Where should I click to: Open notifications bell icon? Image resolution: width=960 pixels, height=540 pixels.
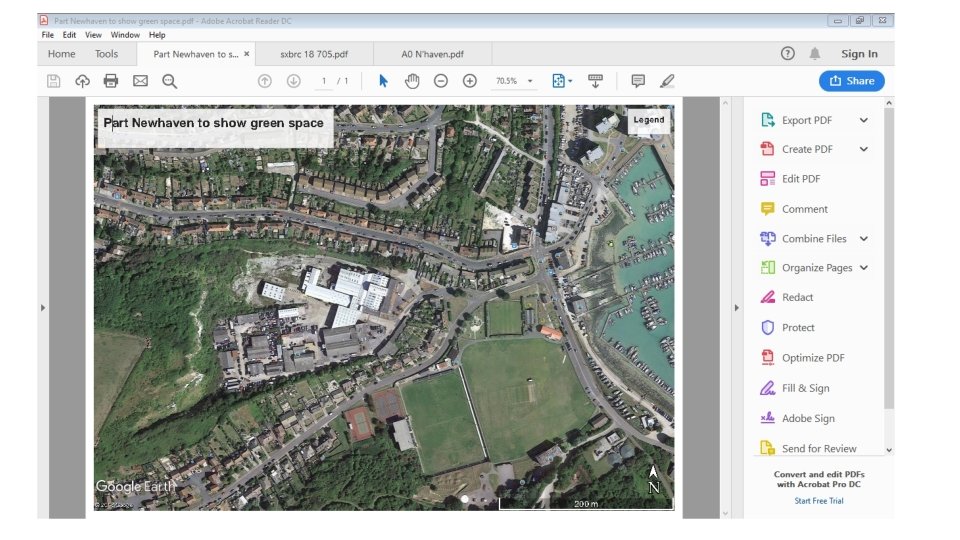coord(815,54)
